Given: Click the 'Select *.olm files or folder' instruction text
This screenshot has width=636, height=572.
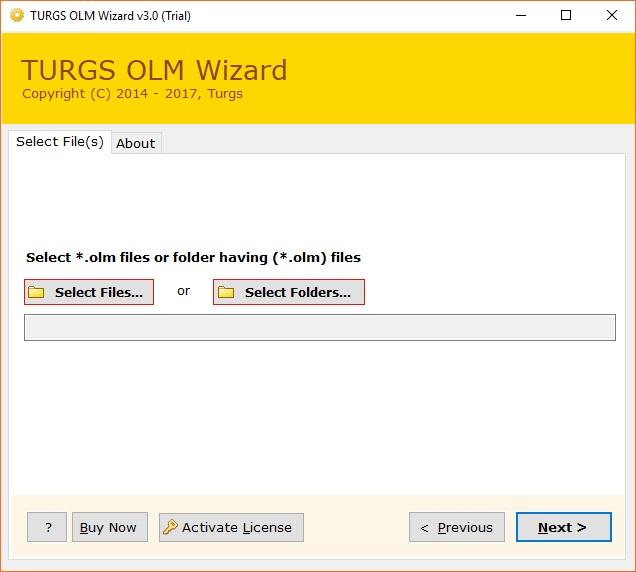Looking at the screenshot, I should tap(193, 258).
